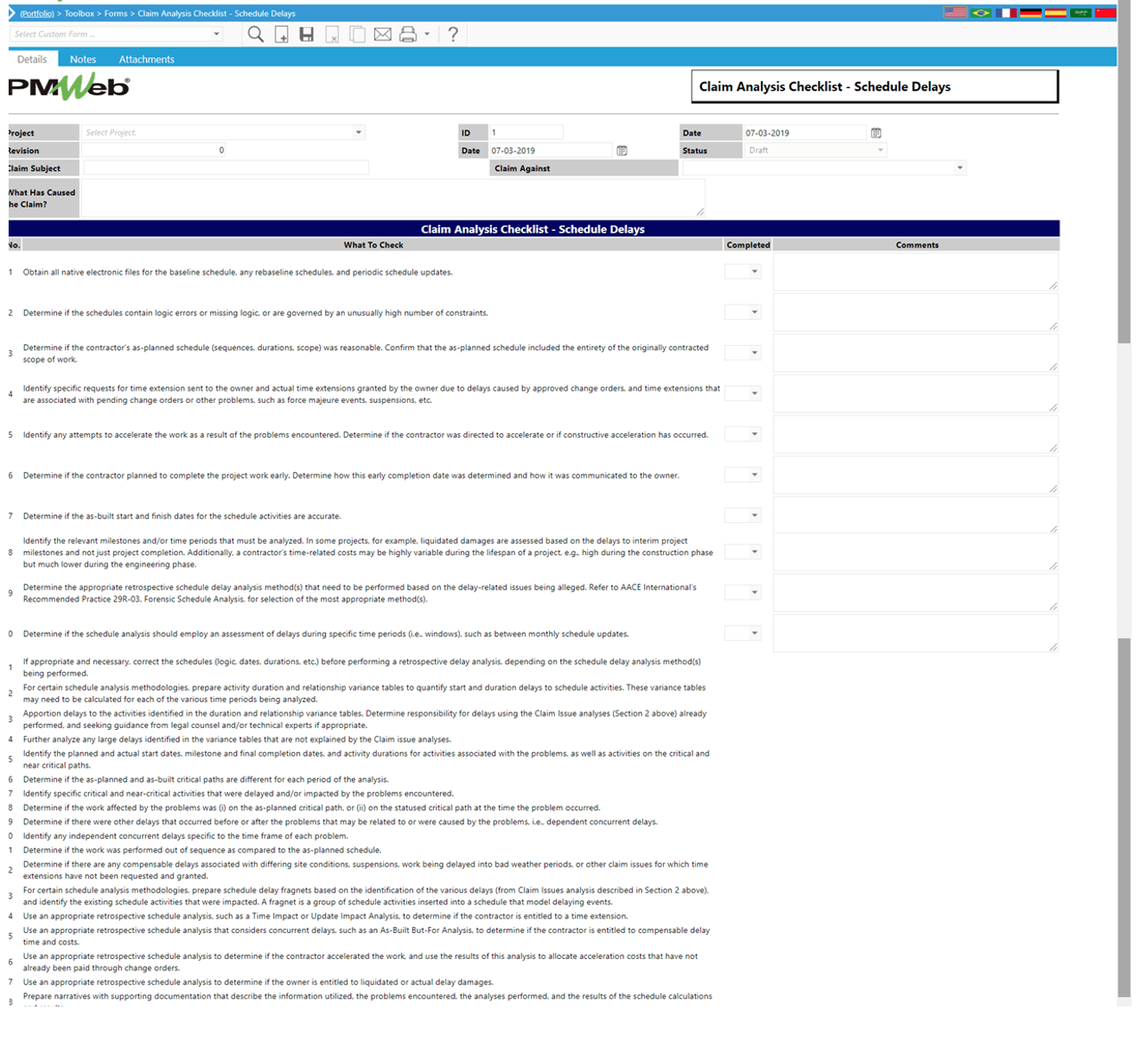Click Comments box for as-planned schedule item
This screenshot has width=1148, height=1042.
pos(915,353)
